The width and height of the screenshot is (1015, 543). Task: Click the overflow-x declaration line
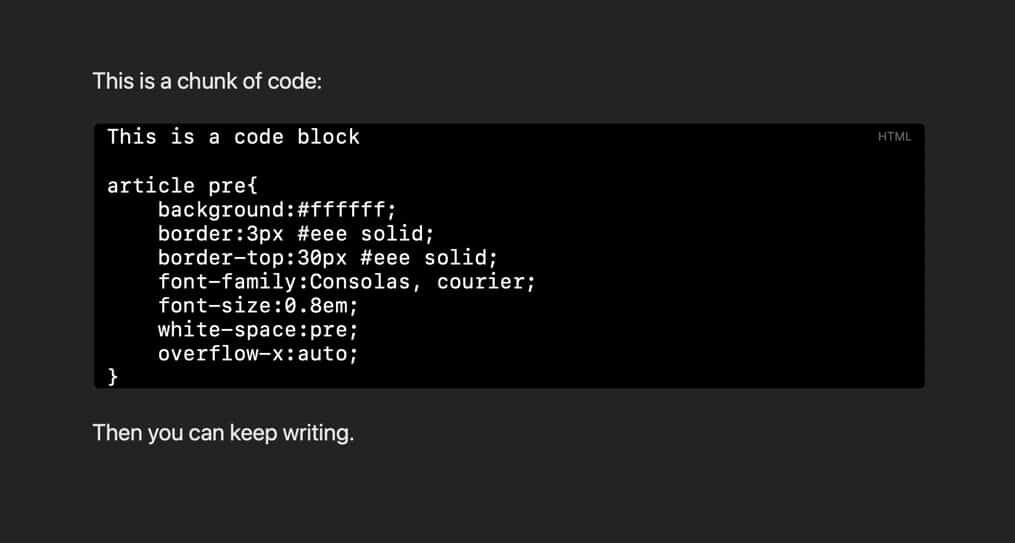[258, 354]
